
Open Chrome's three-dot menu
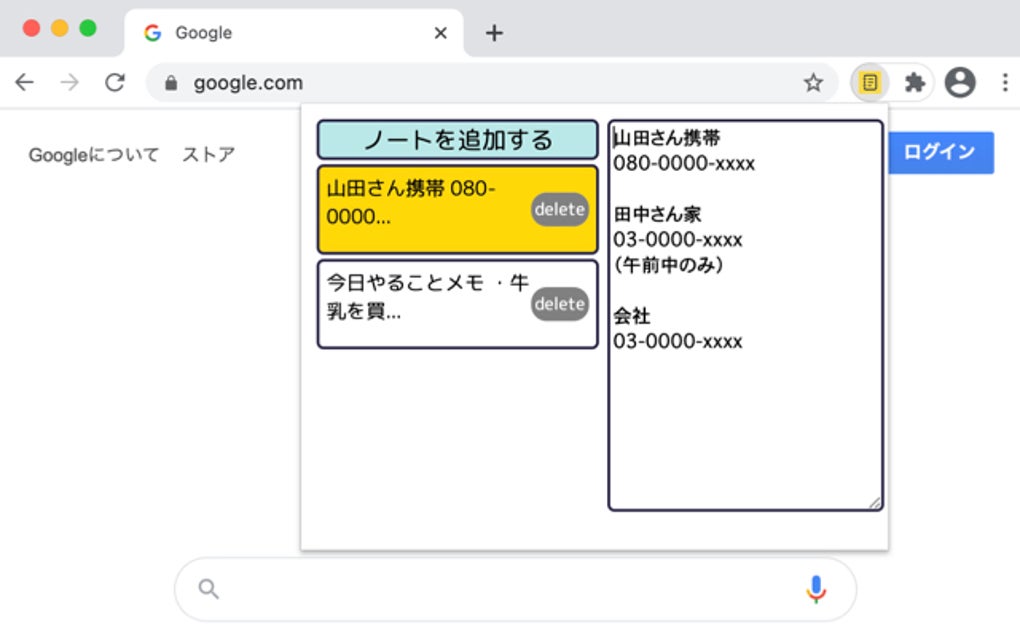point(1005,83)
